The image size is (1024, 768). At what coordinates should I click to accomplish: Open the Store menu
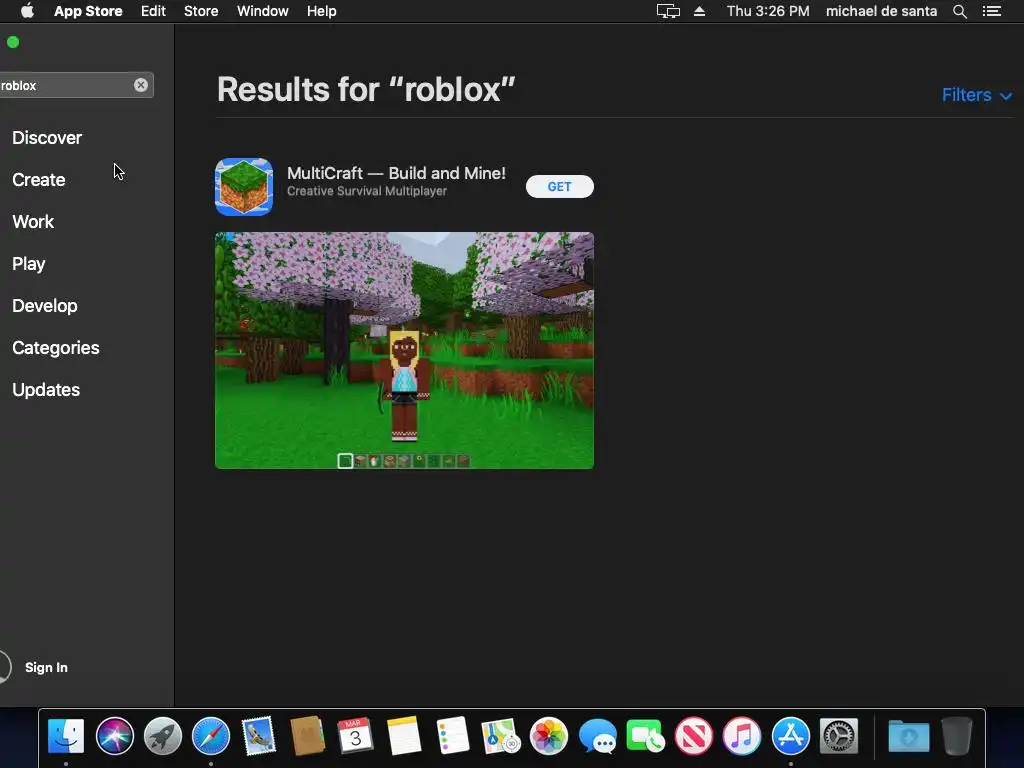pos(201,11)
